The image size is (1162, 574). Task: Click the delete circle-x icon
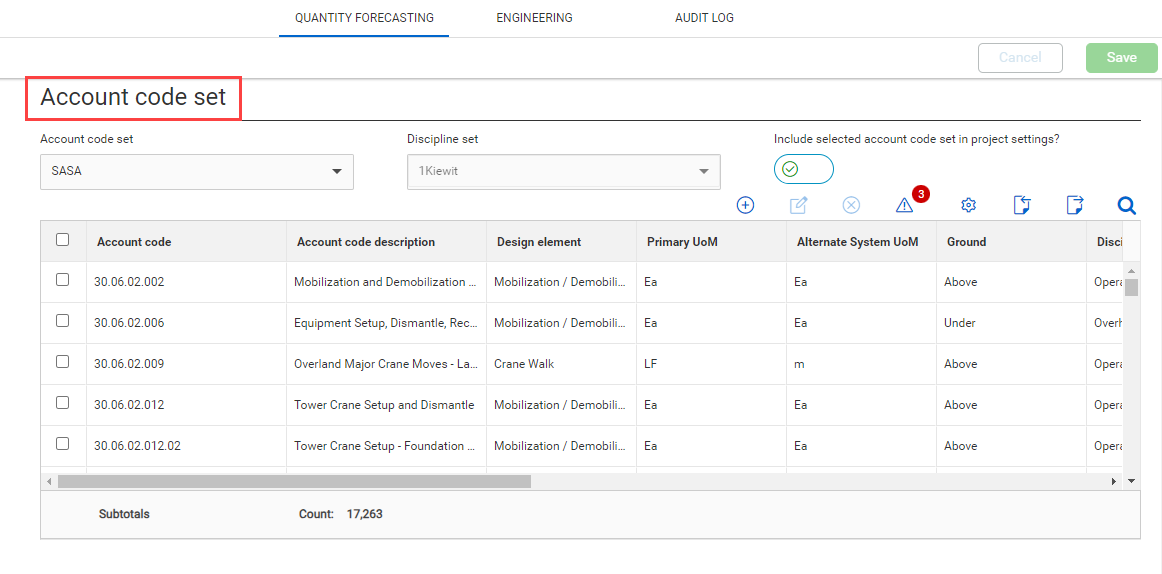click(851, 205)
